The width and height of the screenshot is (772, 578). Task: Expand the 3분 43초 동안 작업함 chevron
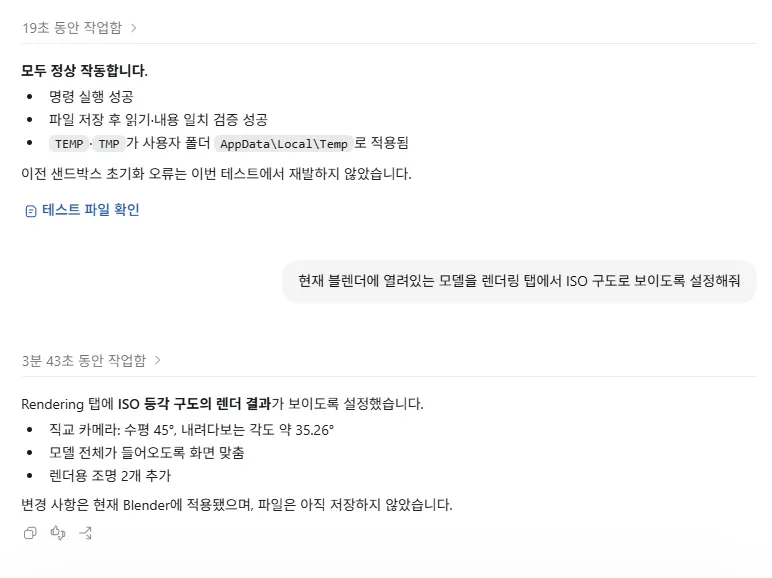158,360
